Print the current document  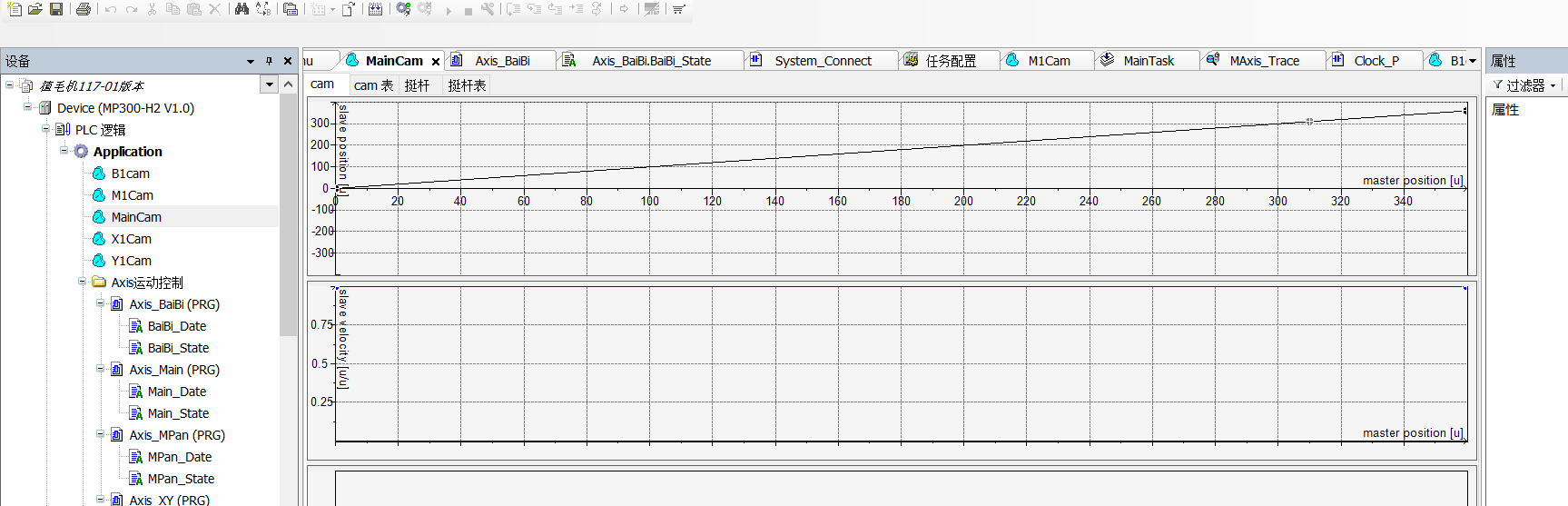click(x=84, y=9)
